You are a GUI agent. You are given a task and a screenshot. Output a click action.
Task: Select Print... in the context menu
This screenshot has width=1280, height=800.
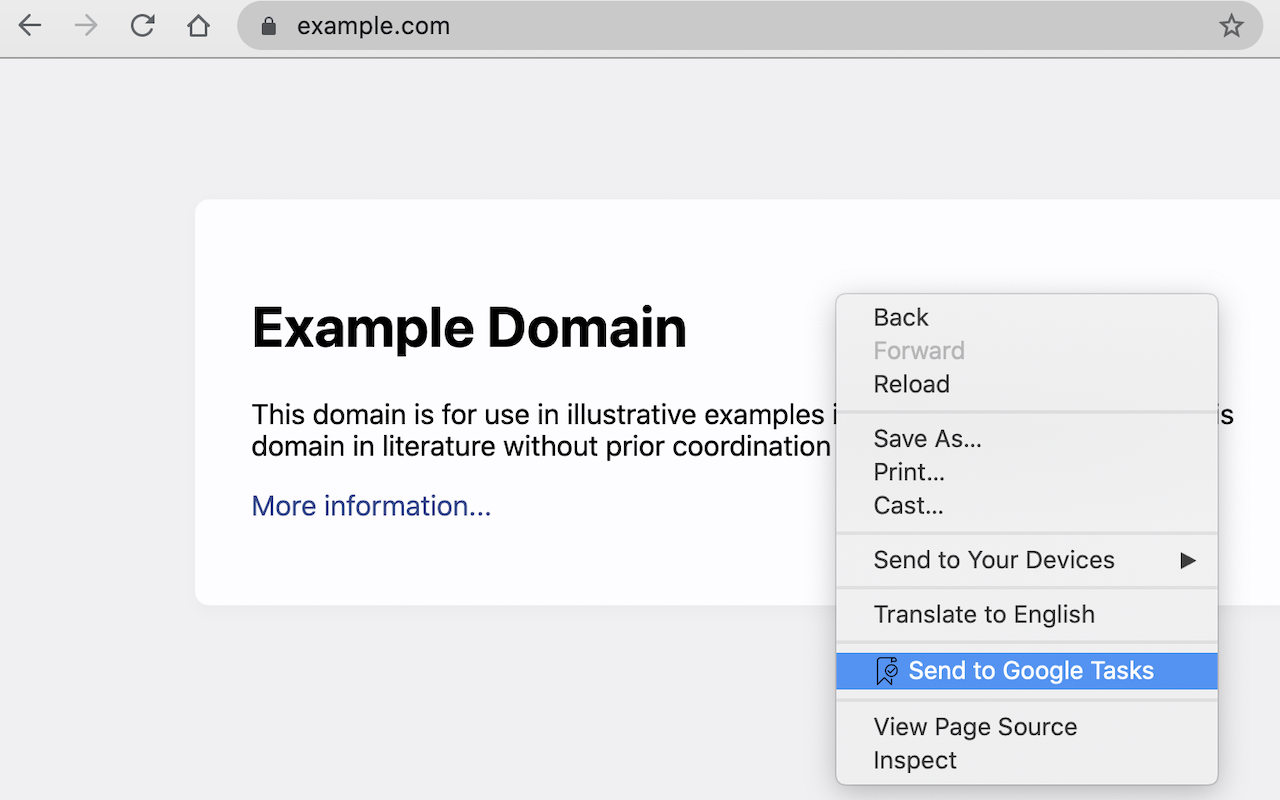(x=909, y=472)
